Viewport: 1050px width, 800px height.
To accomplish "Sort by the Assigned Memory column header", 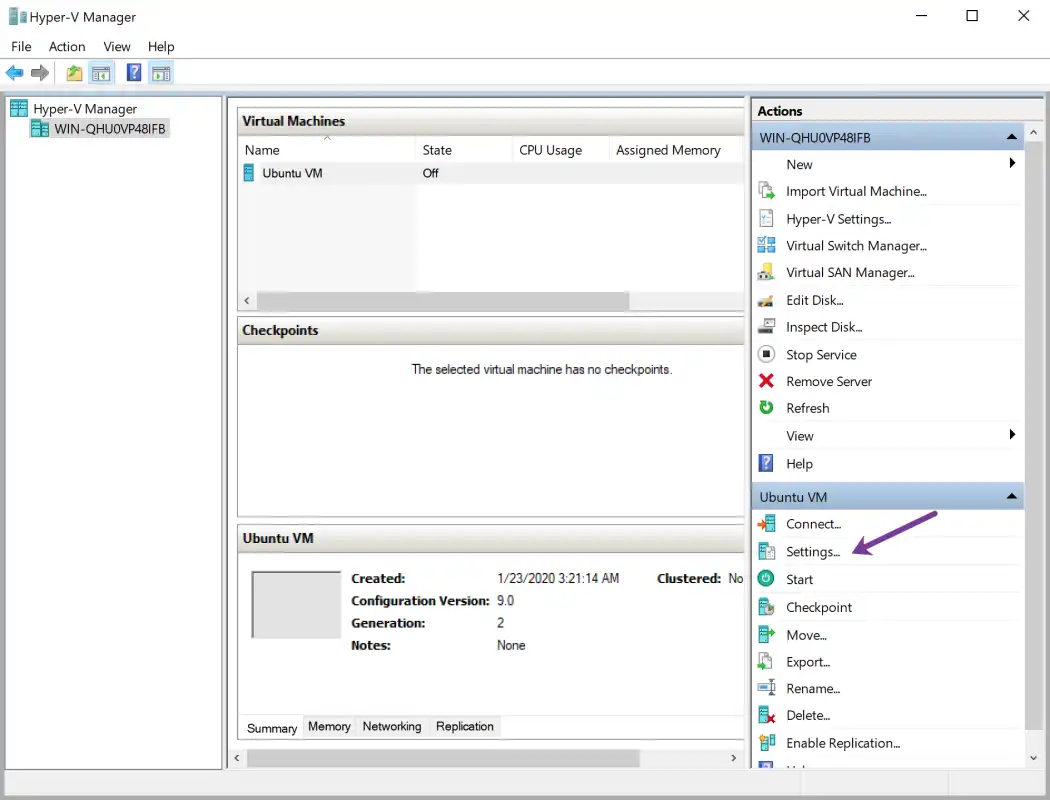I will (676, 150).
